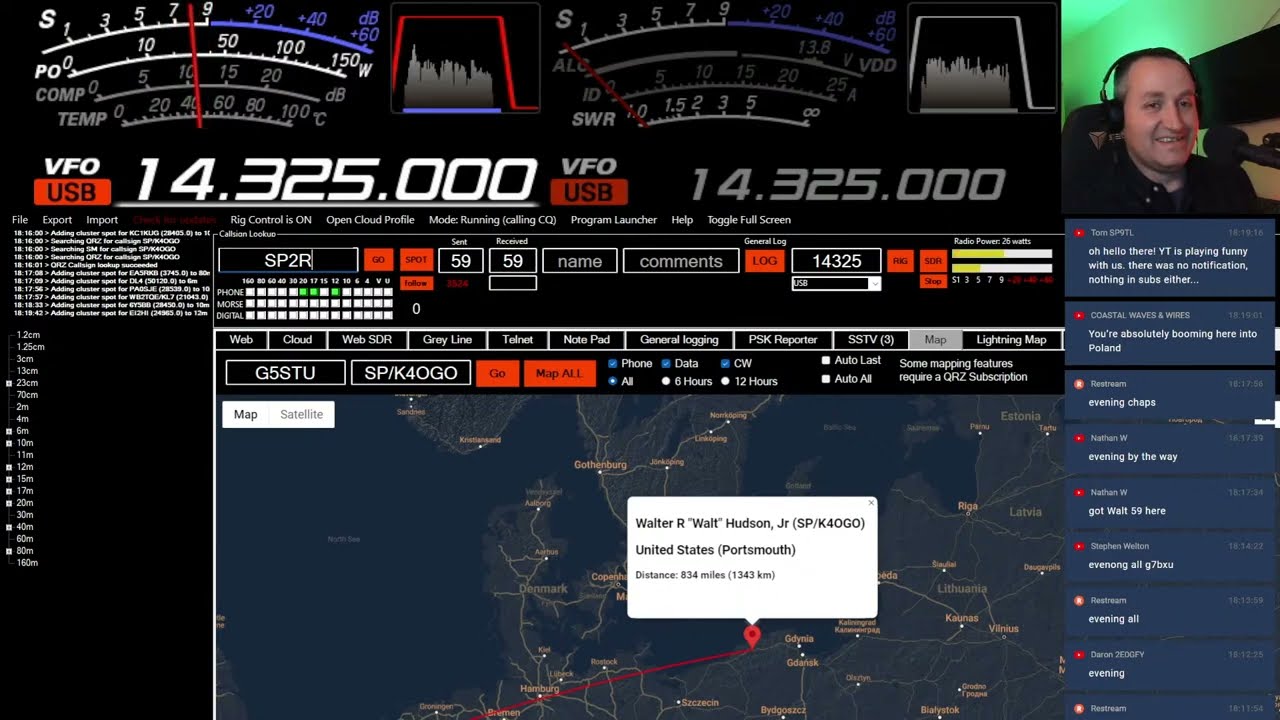Image resolution: width=1280 pixels, height=720 pixels.
Task: Expand the 23cm band tree node
Action: click(9, 383)
